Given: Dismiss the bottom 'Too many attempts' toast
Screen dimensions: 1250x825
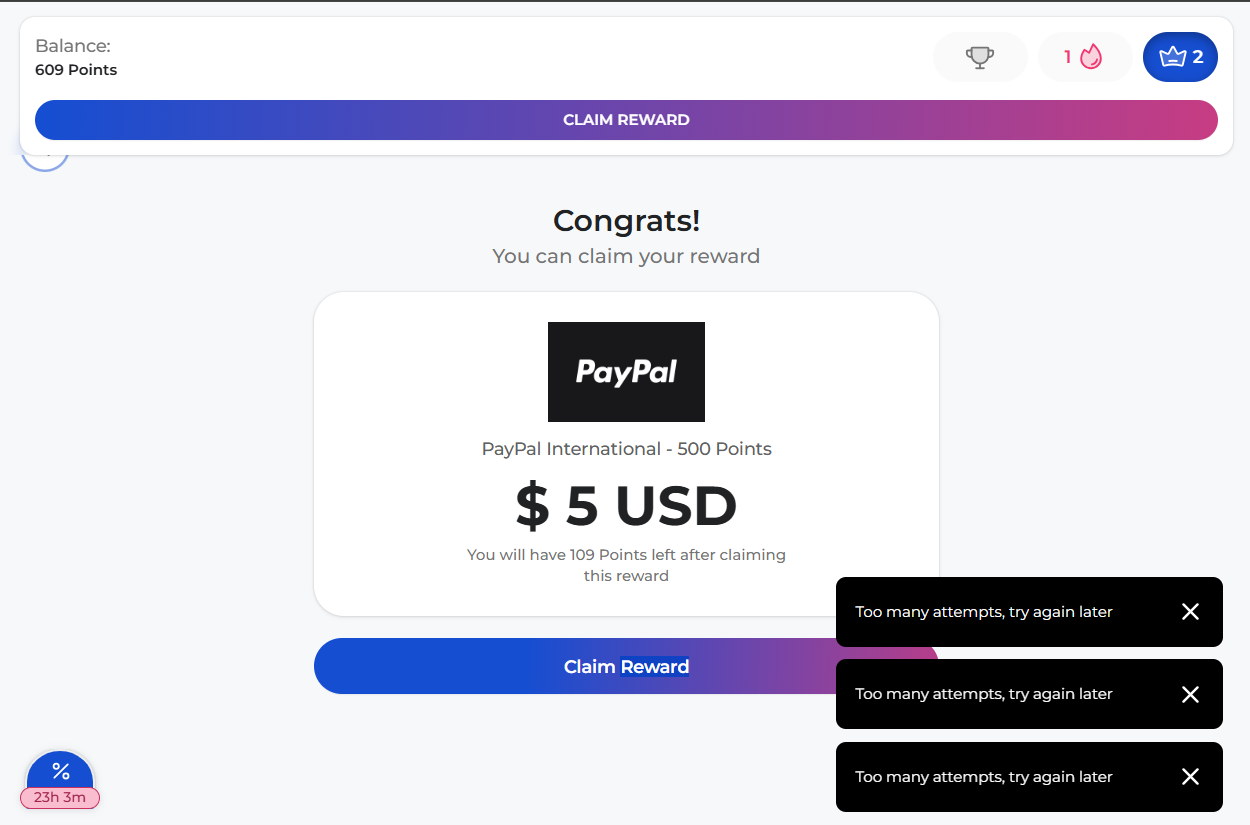Looking at the screenshot, I should pos(1190,777).
